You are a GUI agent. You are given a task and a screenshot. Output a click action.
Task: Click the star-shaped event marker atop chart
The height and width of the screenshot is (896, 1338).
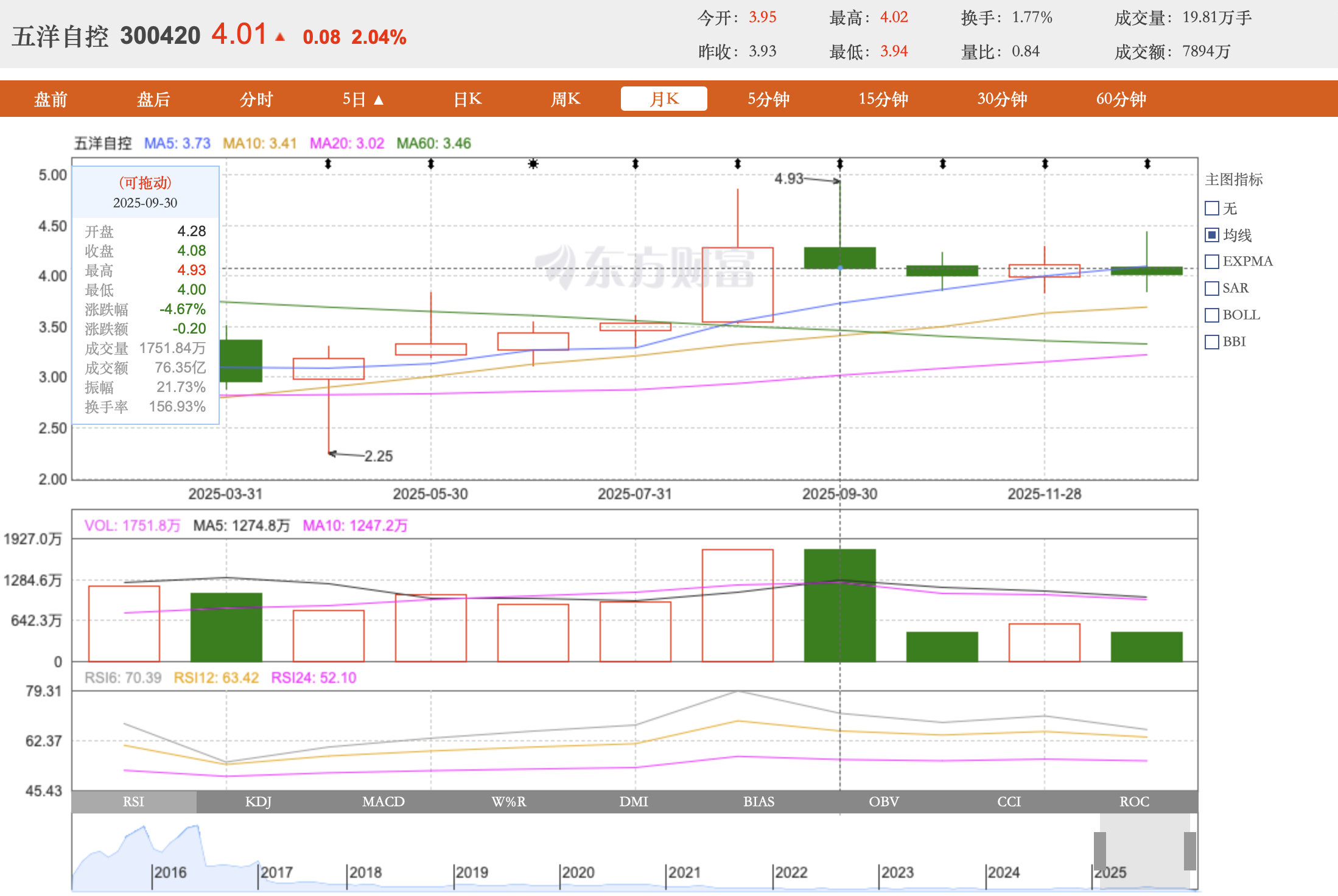(x=533, y=164)
